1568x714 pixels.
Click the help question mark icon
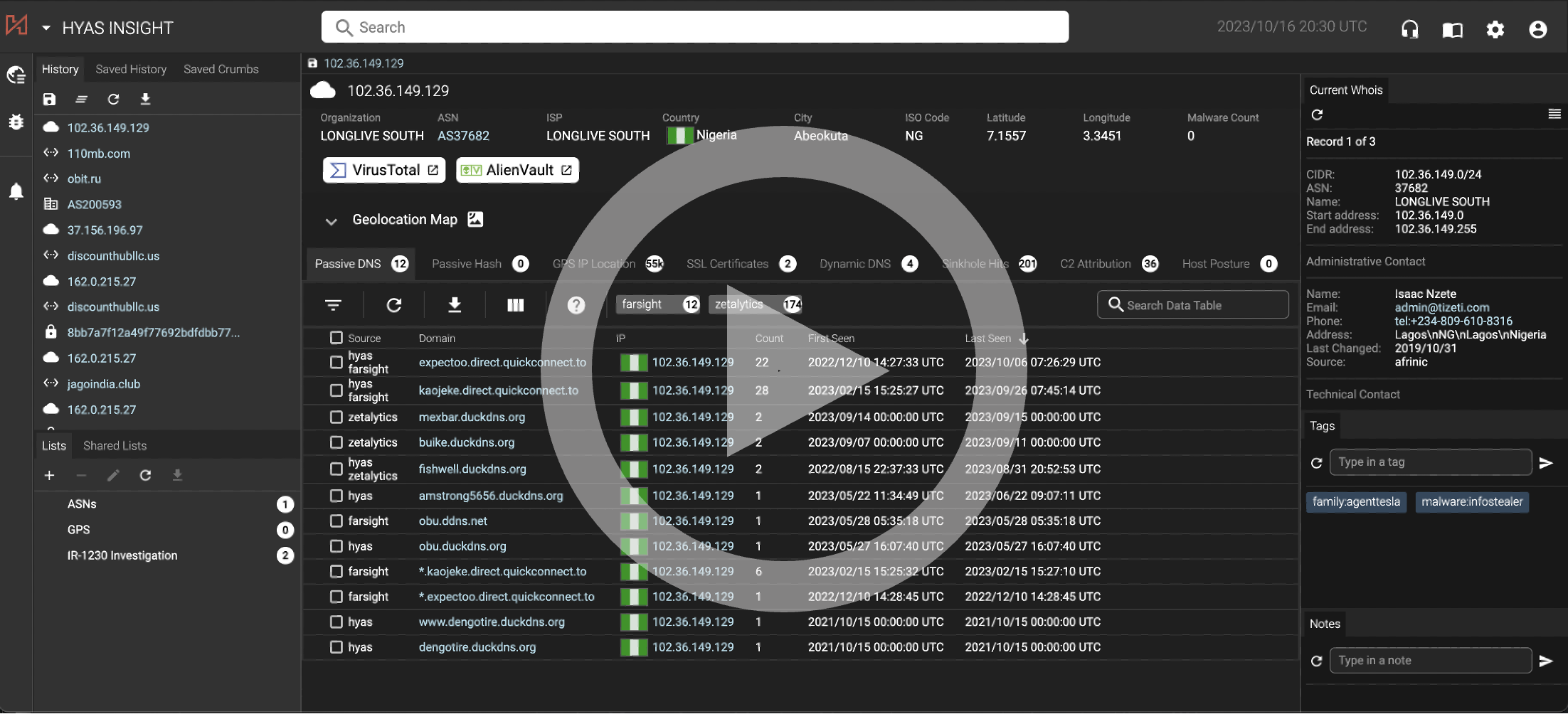[576, 305]
